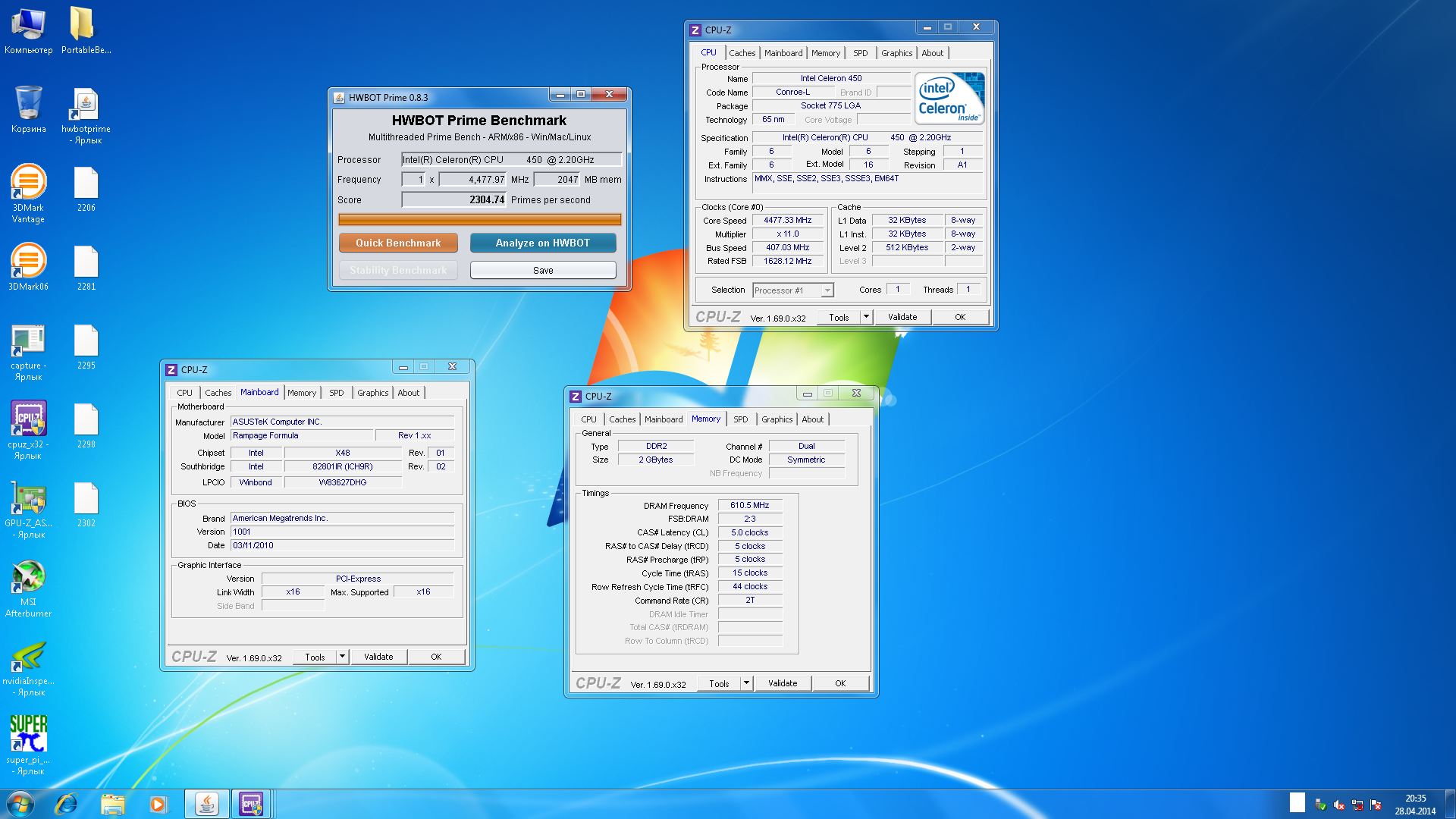Click OK in Rampage Formula CPU-Z window

pos(436,657)
